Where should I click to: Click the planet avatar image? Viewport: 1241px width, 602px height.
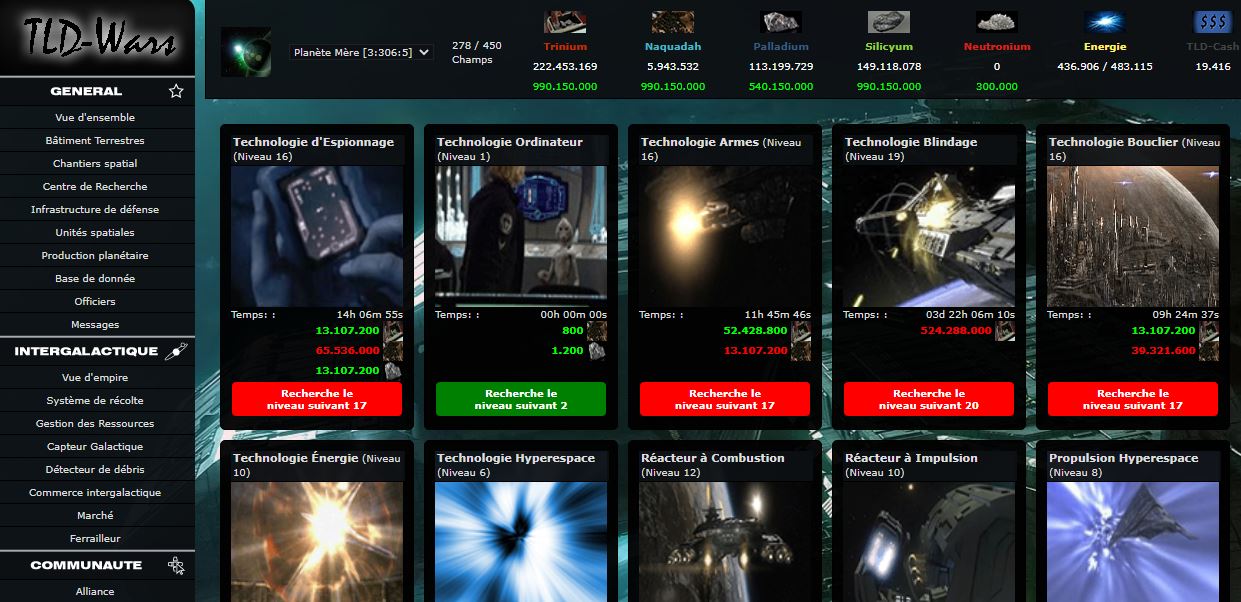[x=246, y=52]
